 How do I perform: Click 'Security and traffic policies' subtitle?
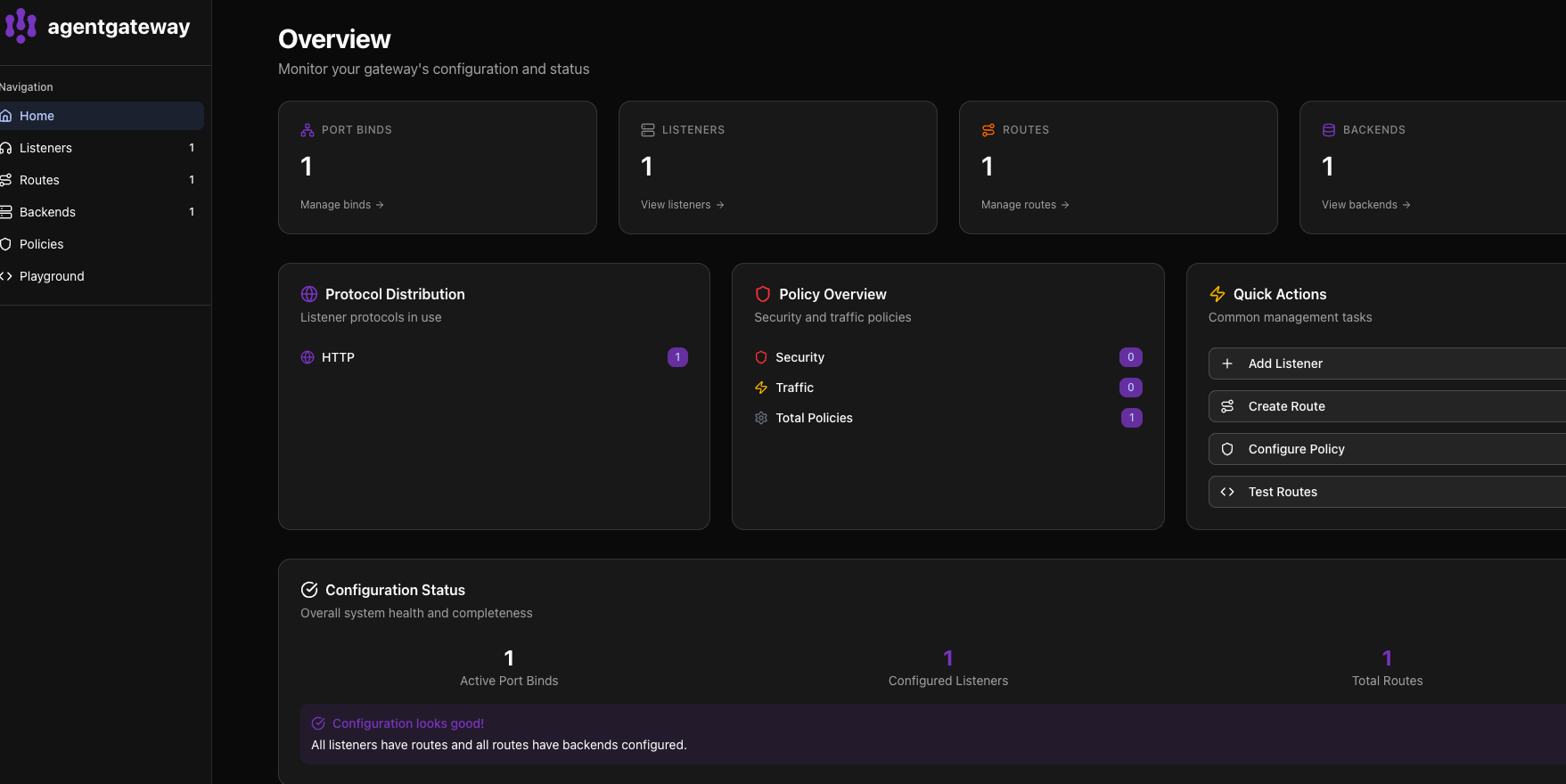click(832, 317)
